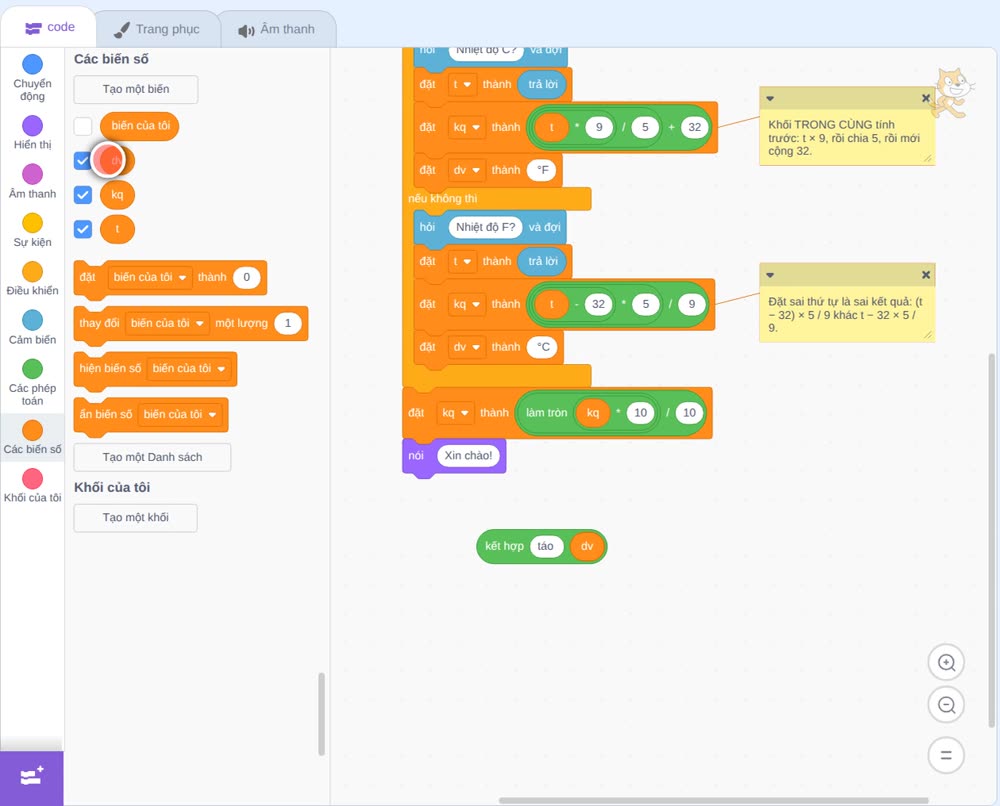Select the Âm thanh block category circle

tap(33, 174)
